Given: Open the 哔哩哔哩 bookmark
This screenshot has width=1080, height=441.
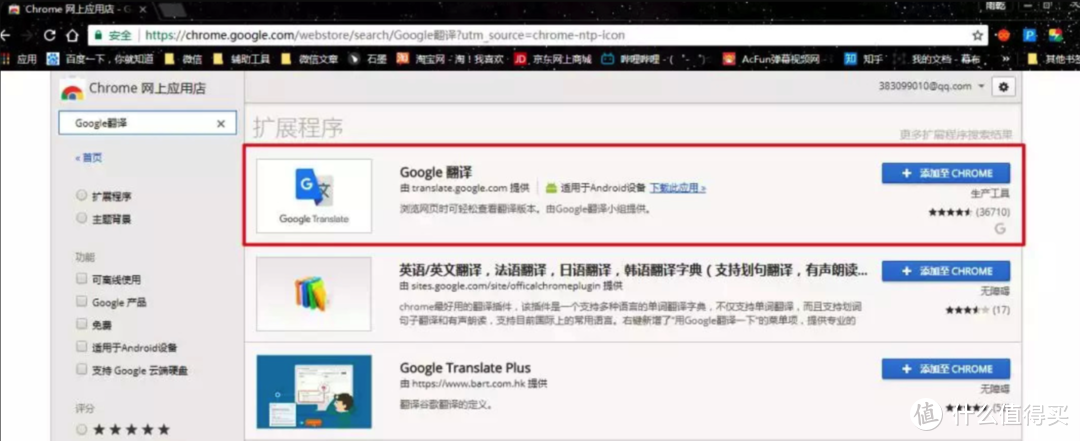Looking at the screenshot, I should point(656,59).
